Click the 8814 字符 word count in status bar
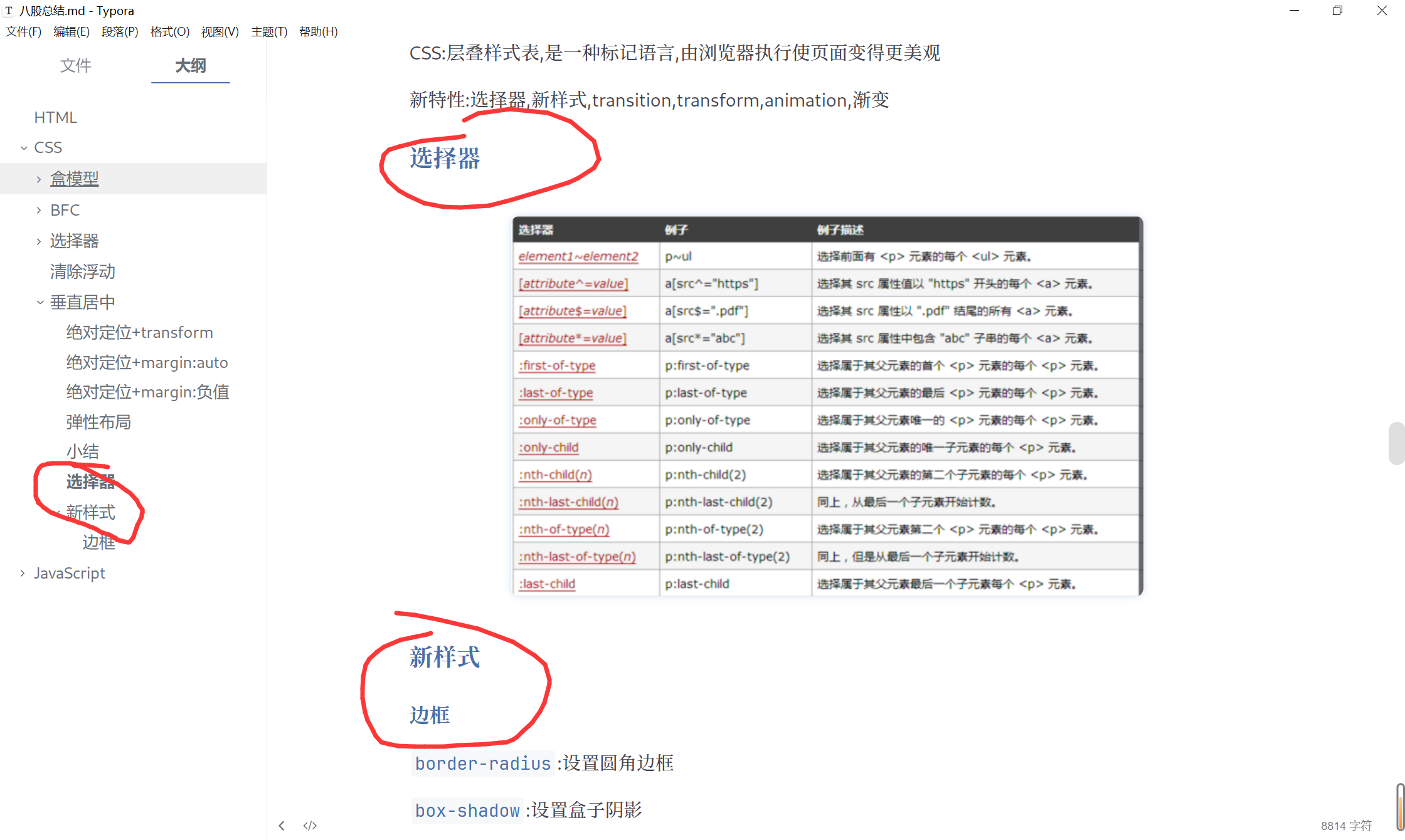Screen dimensions: 1405x840 [x=1347, y=825]
